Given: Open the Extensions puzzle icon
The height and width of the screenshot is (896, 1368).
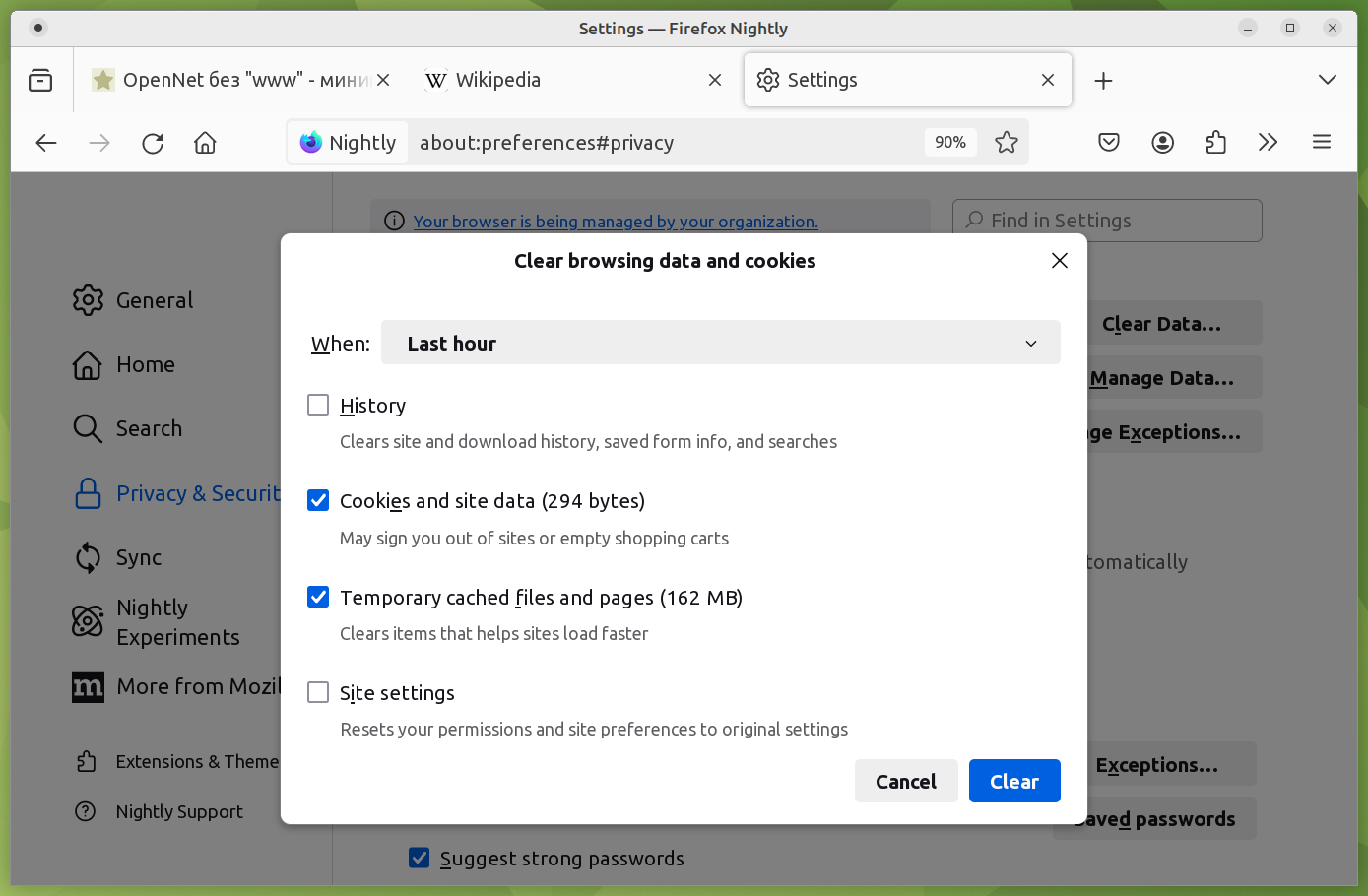Looking at the screenshot, I should pyautogui.click(x=1215, y=143).
